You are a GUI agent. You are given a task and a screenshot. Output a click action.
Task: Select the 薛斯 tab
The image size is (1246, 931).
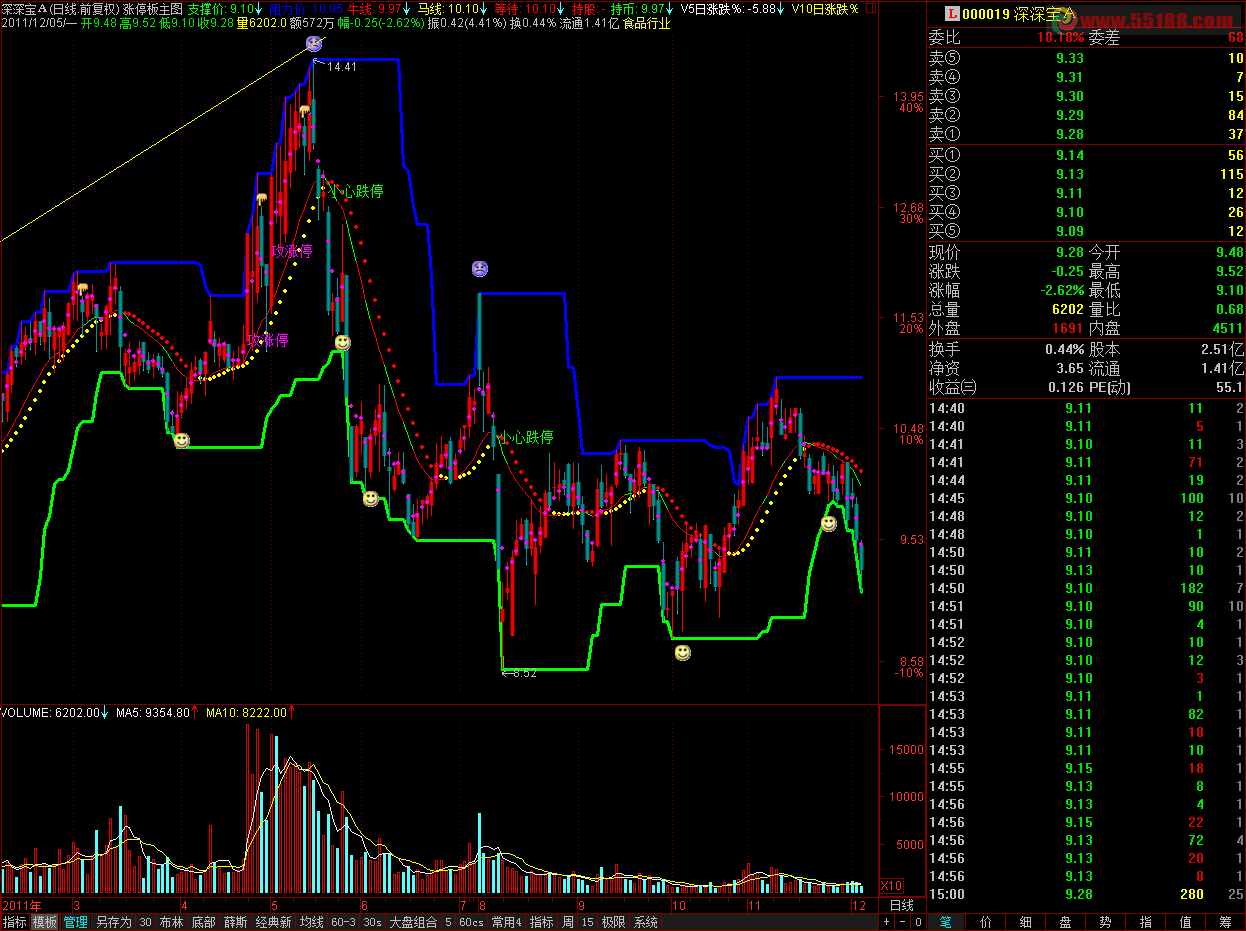pyautogui.click(x=235, y=922)
